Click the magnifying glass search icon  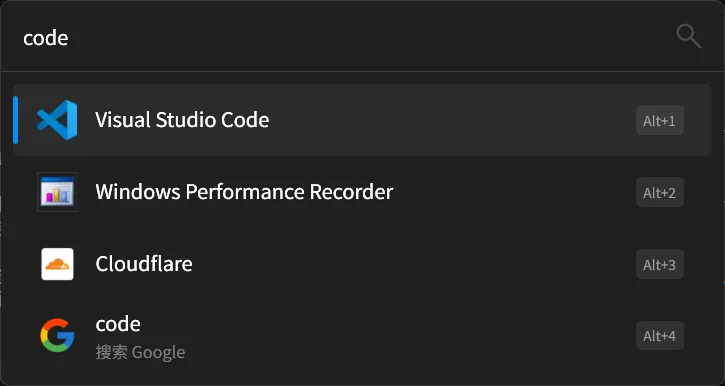(x=689, y=37)
